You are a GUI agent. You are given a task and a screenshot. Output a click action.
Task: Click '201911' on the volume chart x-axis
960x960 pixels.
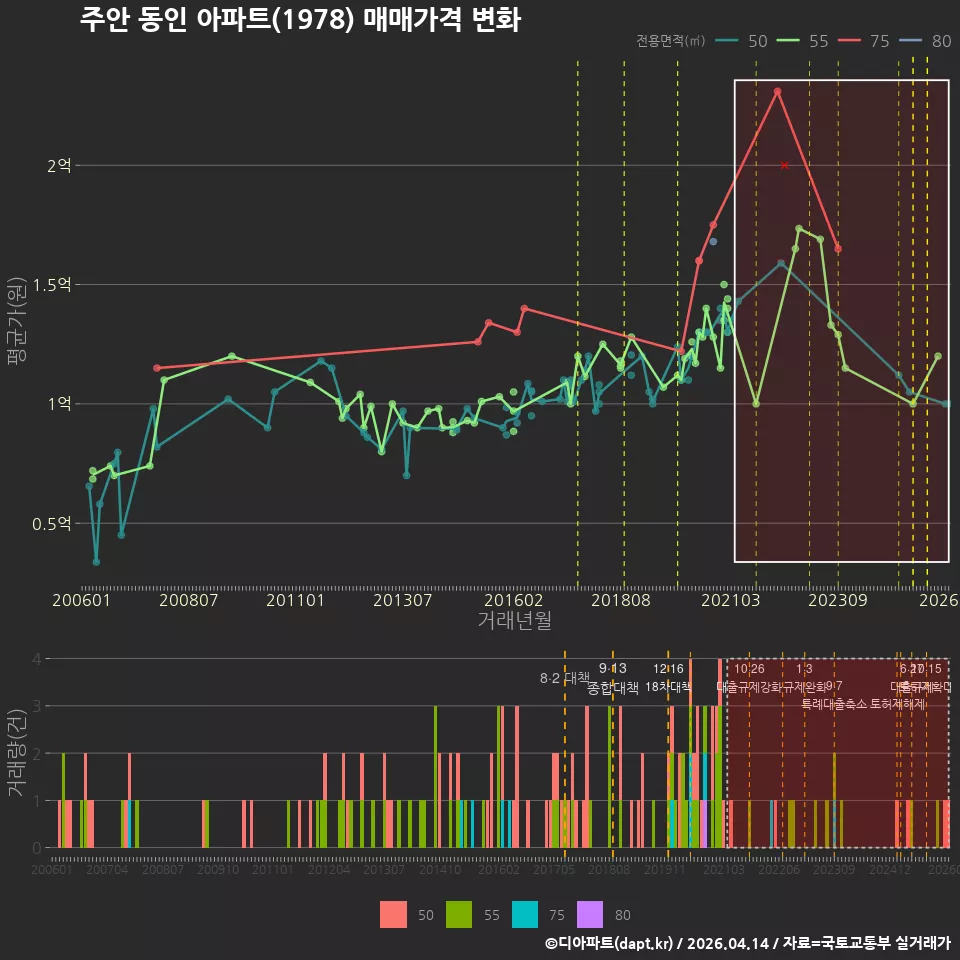click(x=664, y=869)
